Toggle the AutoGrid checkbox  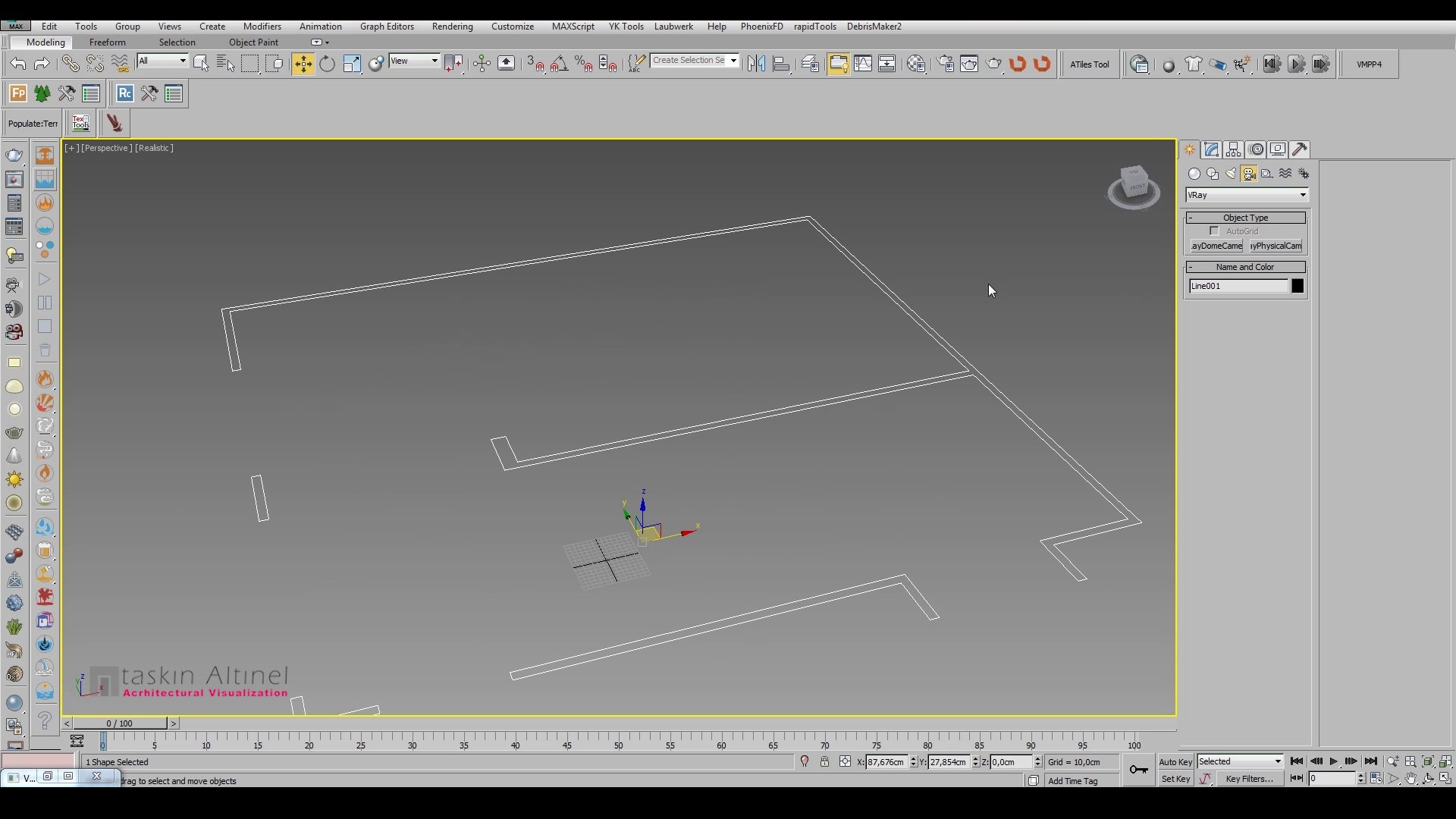click(x=1215, y=231)
